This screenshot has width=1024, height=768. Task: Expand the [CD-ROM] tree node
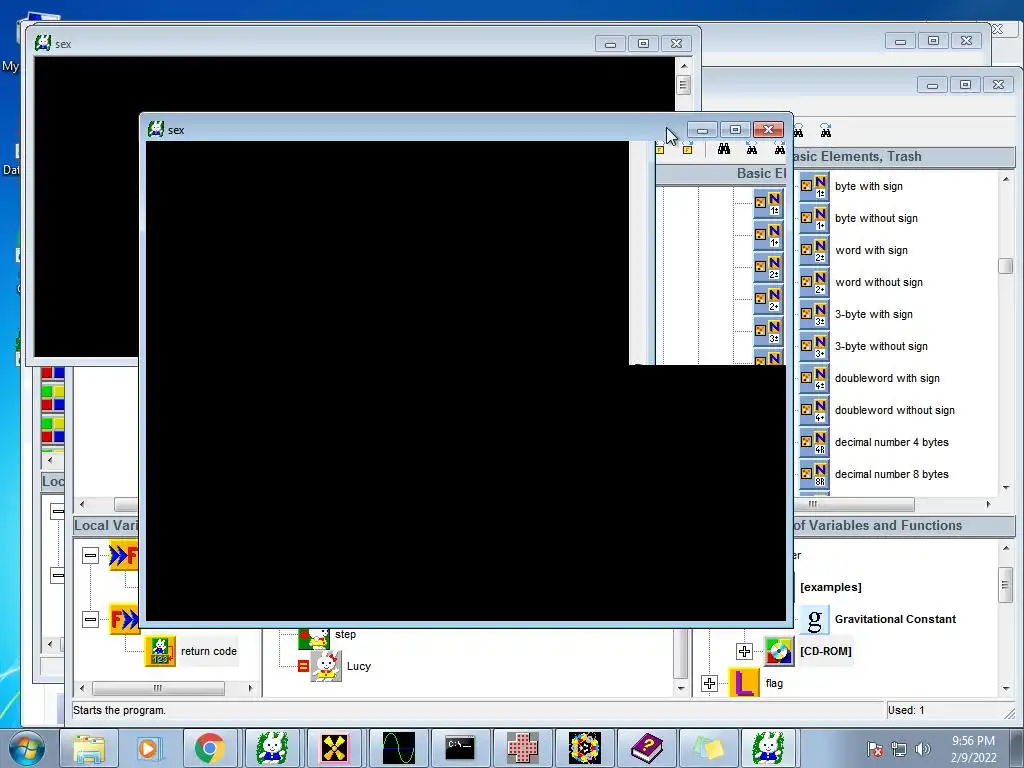(744, 651)
